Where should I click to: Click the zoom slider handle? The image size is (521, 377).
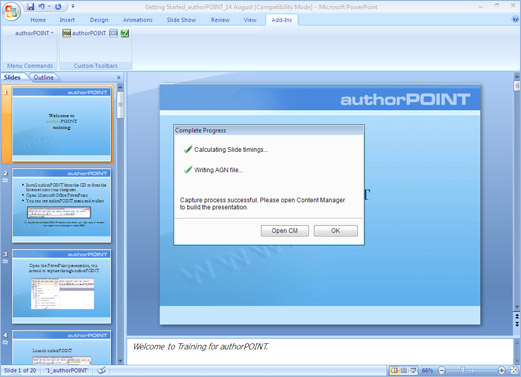click(x=462, y=370)
